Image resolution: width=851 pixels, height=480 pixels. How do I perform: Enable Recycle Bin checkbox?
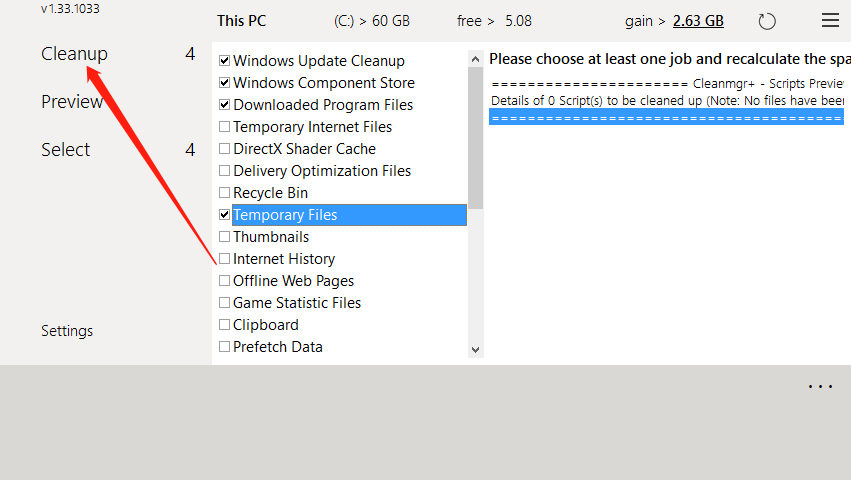click(224, 193)
